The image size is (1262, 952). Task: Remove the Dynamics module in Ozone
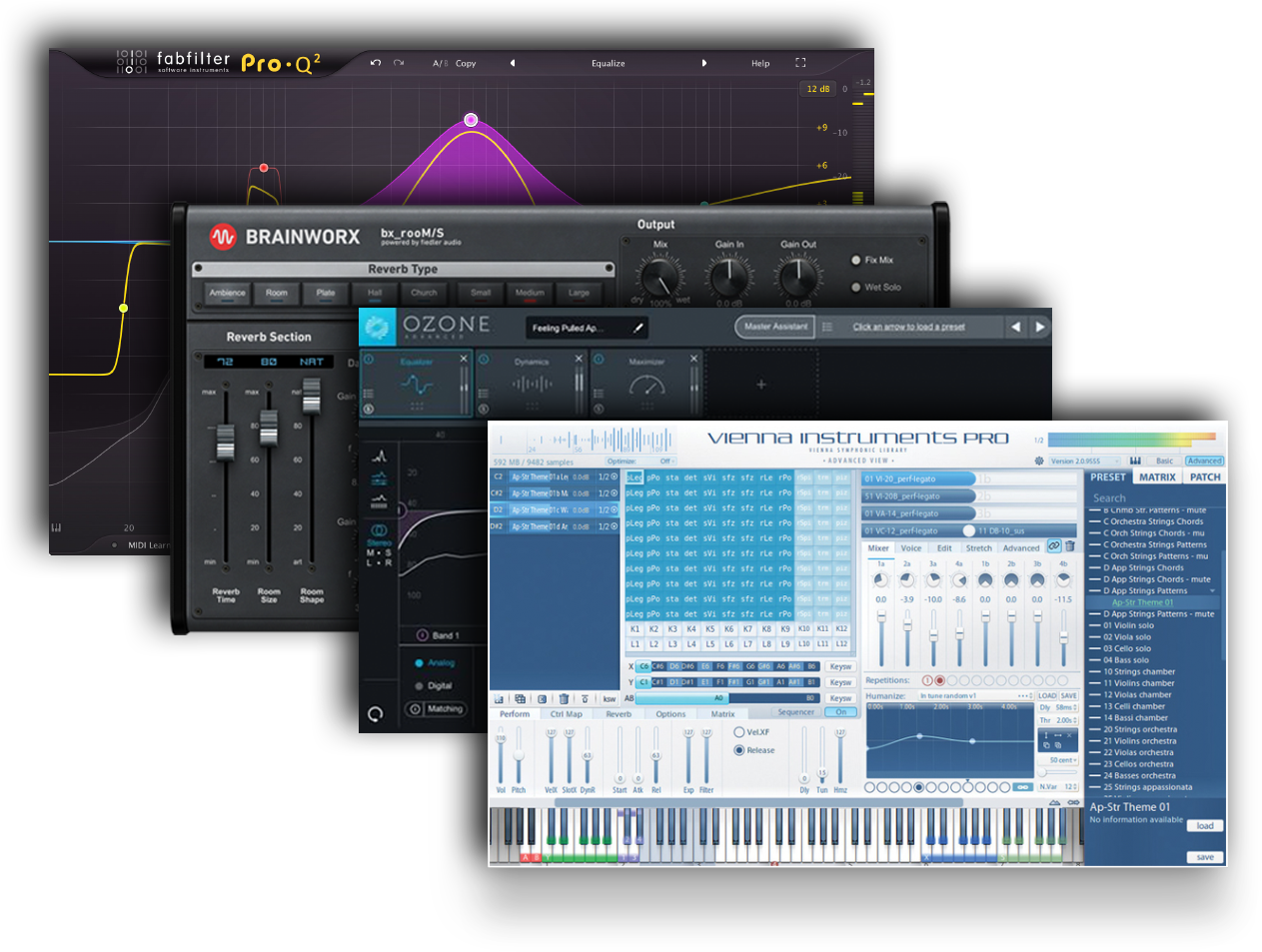[x=579, y=359]
